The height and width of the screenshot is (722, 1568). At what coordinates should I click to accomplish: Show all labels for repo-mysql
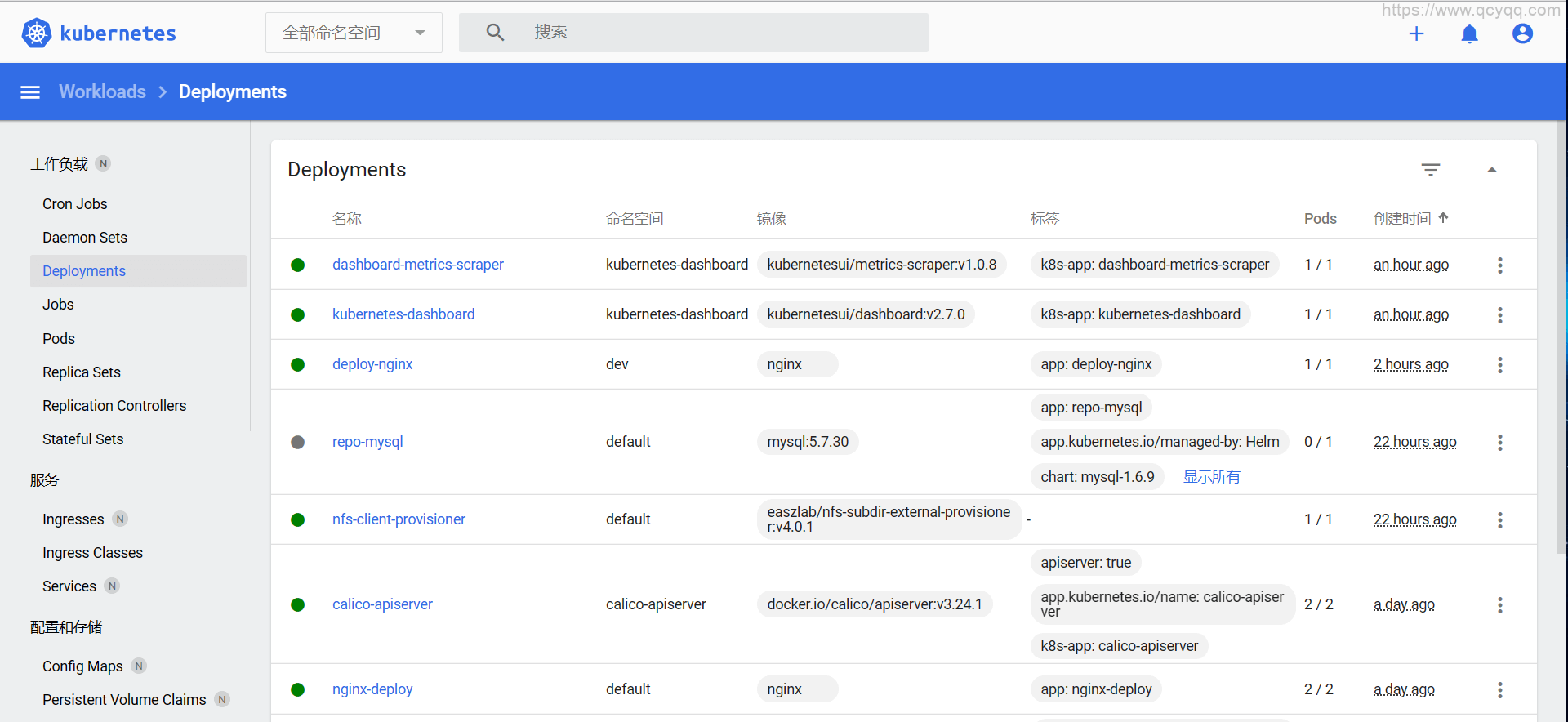(1211, 477)
